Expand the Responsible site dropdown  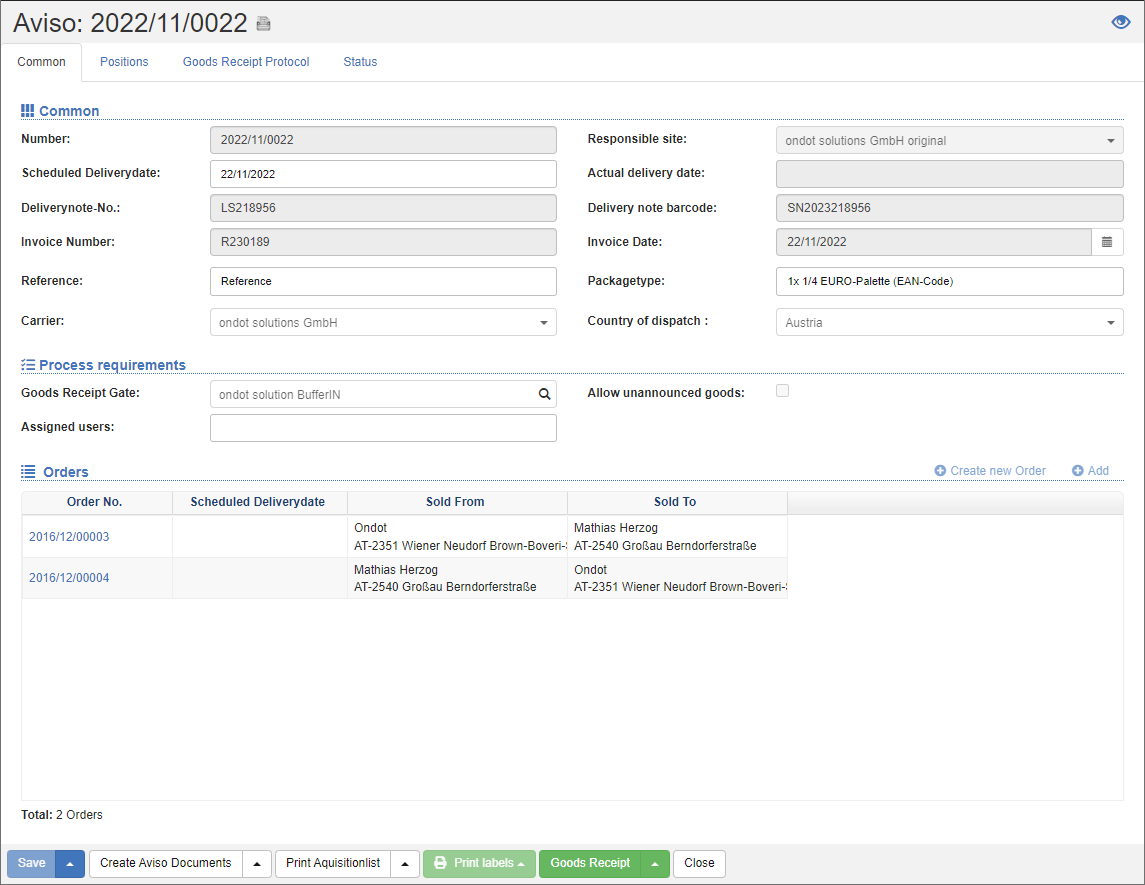pos(1110,141)
